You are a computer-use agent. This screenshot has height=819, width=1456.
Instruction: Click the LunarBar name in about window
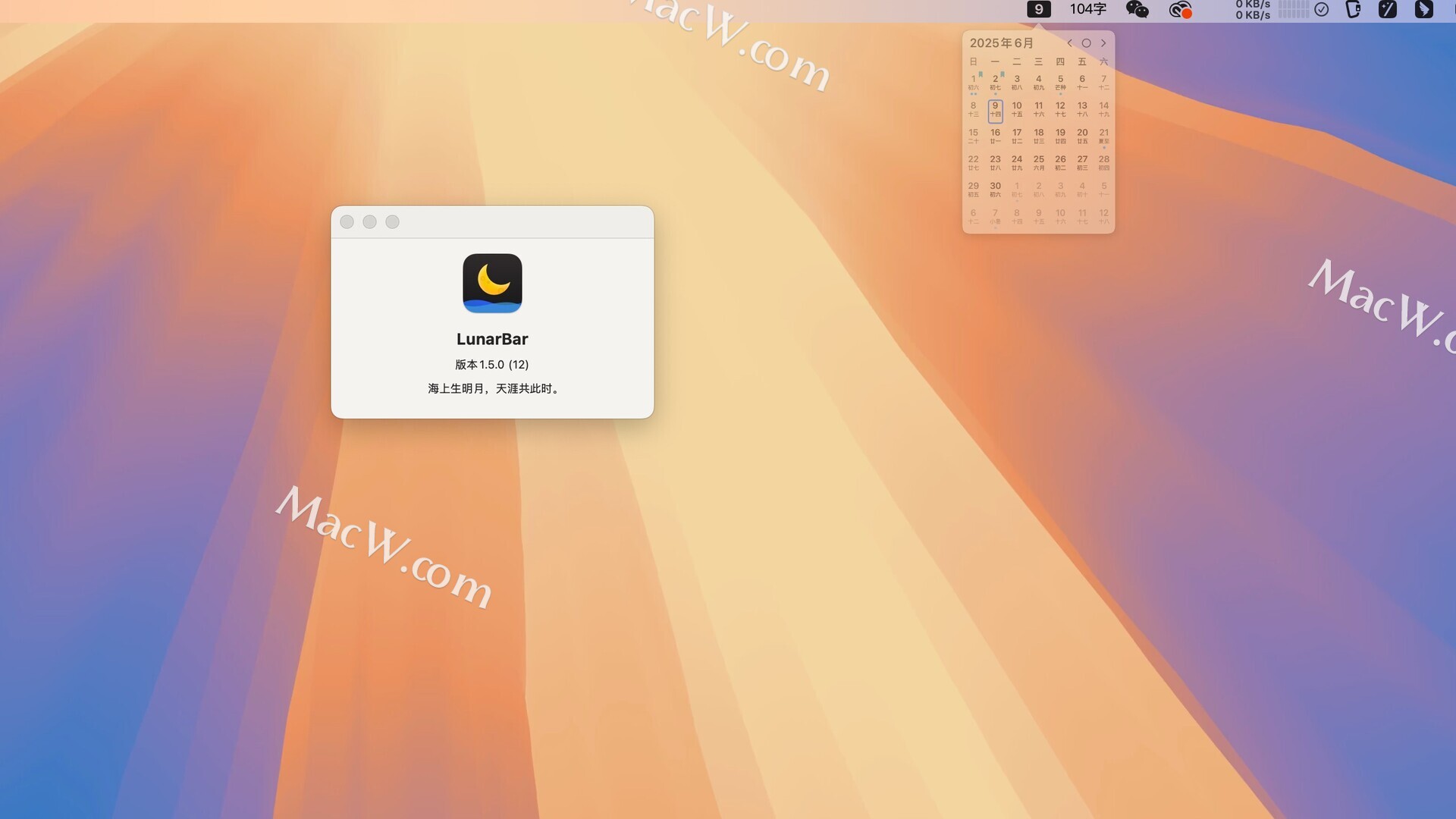[x=492, y=339]
